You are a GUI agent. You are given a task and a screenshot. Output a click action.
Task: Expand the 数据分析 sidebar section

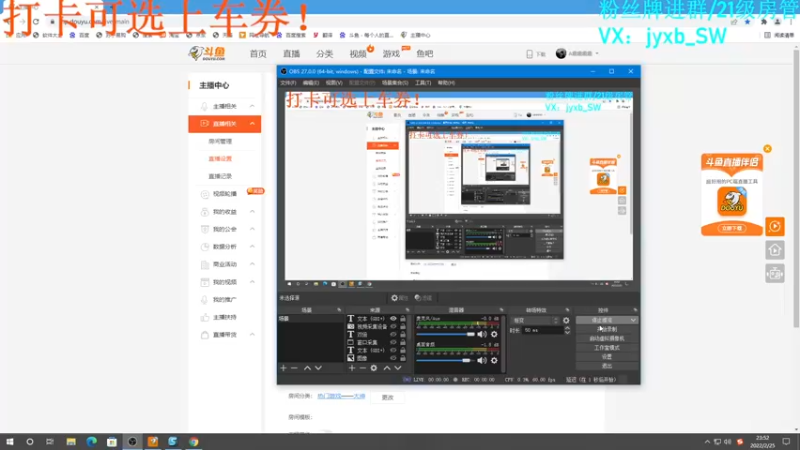[x=252, y=246]
